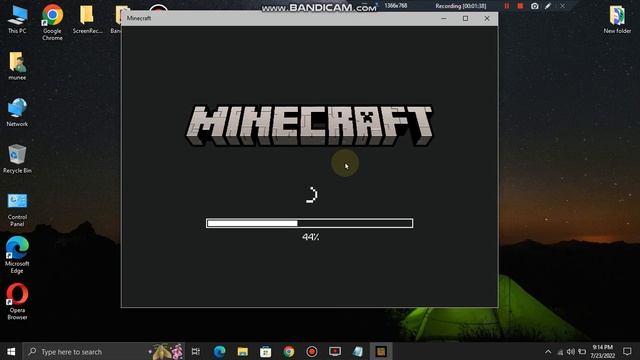Select the Control Panel desktop icon
The height and width of the screenshot is (360, 640).
(x=17, y=209)
